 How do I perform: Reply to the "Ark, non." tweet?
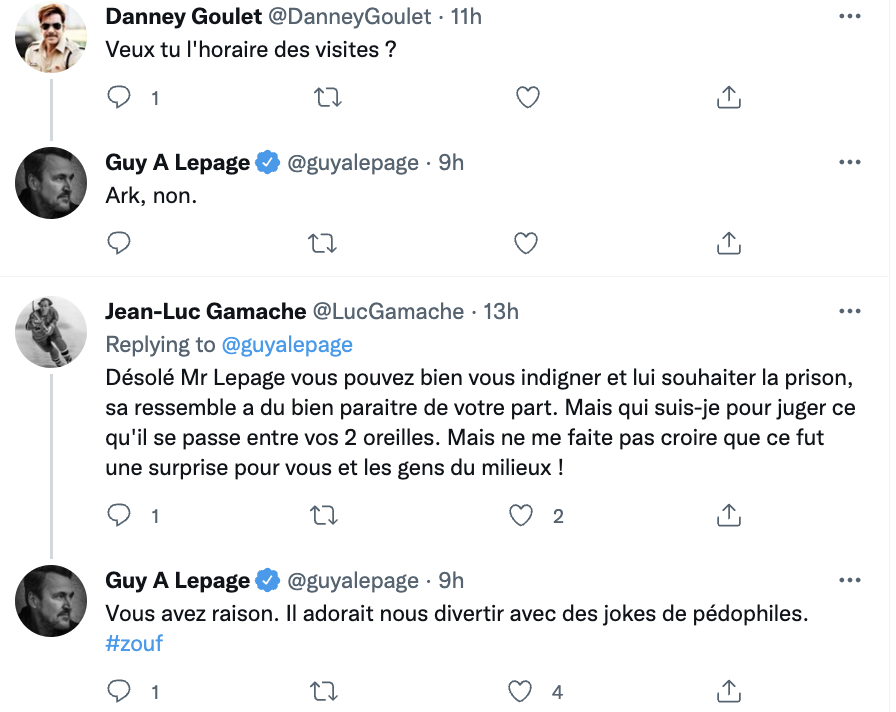pos(119,243)
